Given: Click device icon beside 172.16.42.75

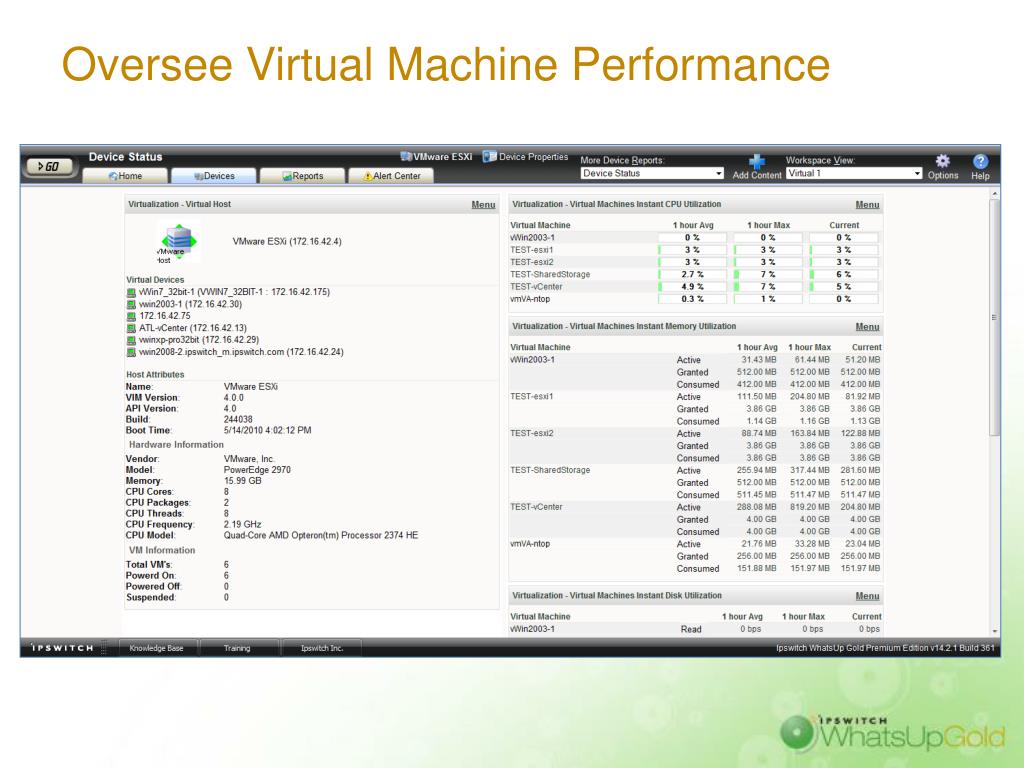Looking at the screenshot, I should coord(131,316).
